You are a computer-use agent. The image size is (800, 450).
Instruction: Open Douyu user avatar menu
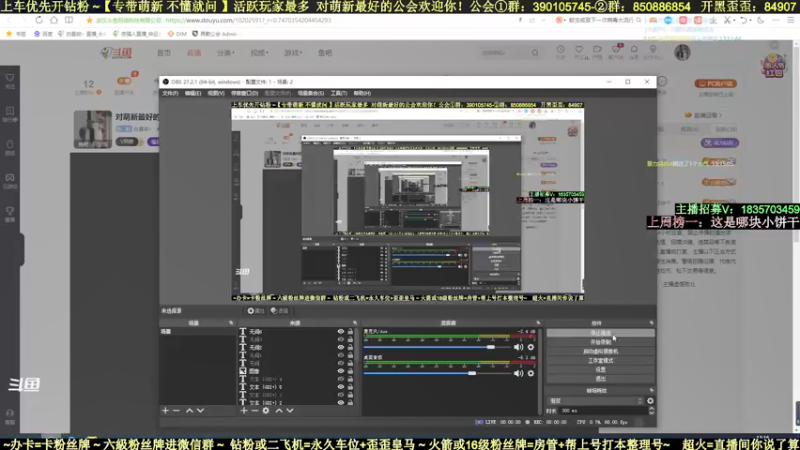(x=682, y=52)
